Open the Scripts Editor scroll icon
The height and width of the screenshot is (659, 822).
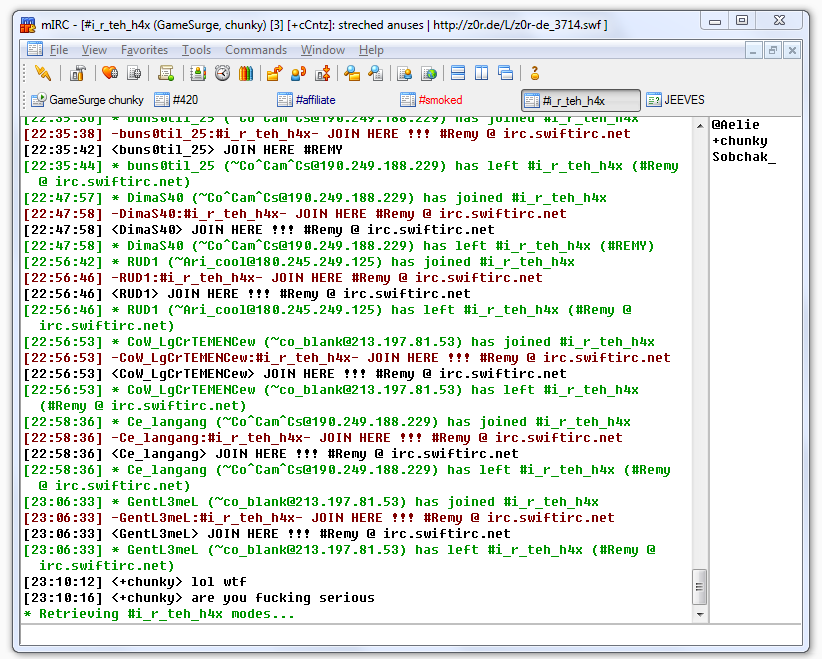click(166, 73)
